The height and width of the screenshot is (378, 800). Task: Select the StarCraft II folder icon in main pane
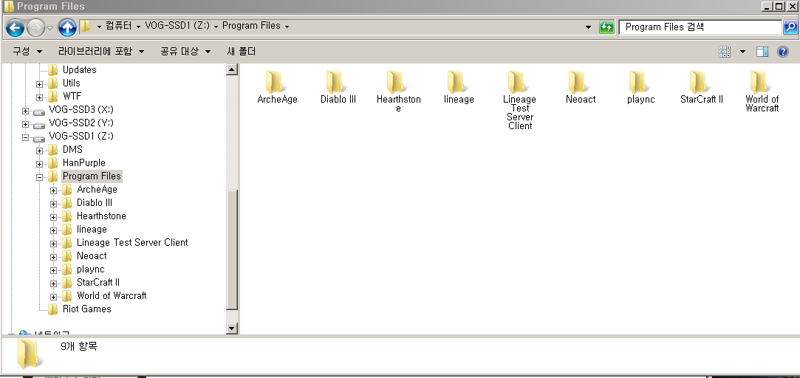(702, 87)
